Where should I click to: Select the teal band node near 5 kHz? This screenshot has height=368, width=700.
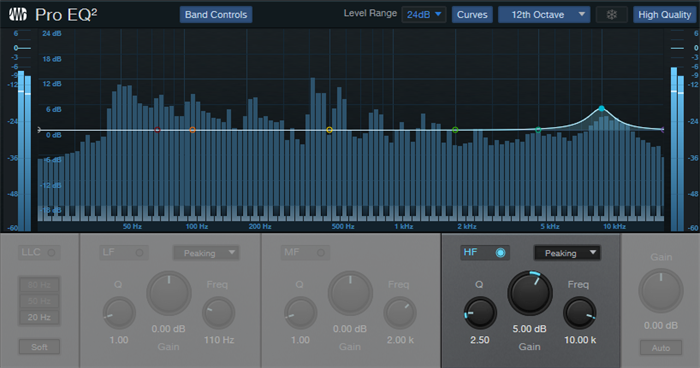pos(538,130)
